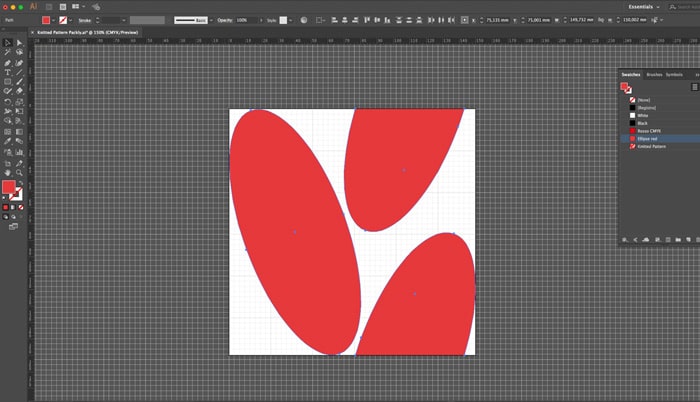Image resolution: width=700 pixels, height=402 pixels.
Task: Select the Shape Builder tool
Action: [x=8, y=121]
